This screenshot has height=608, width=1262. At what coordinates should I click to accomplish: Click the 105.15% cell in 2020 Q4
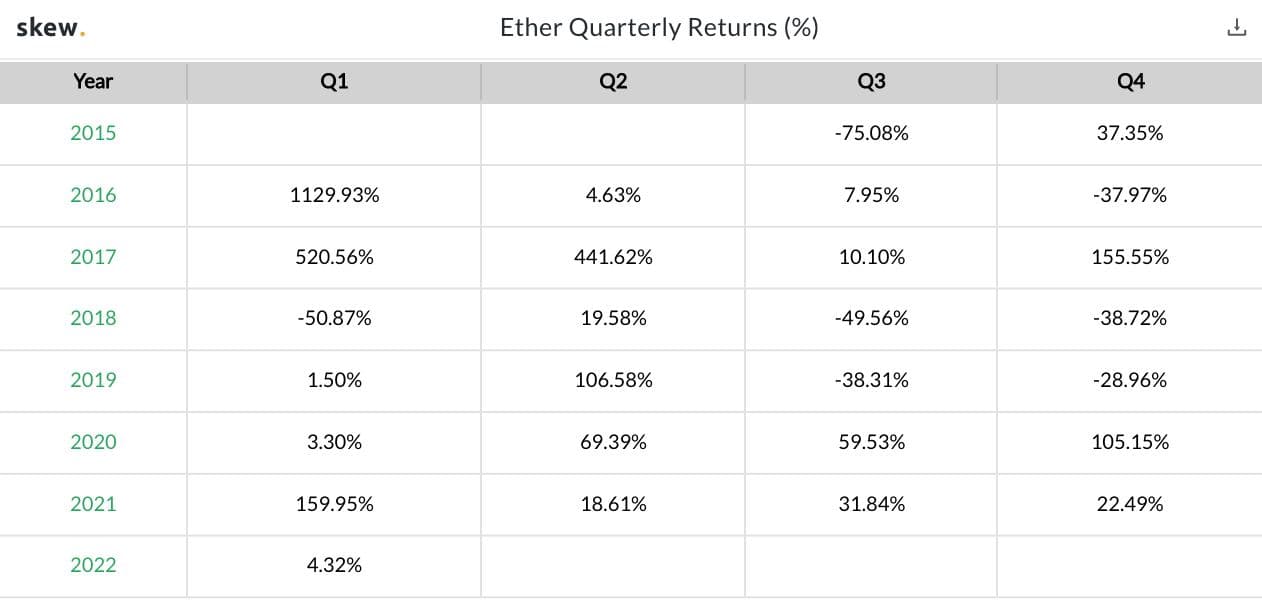tap(1130, 442)
